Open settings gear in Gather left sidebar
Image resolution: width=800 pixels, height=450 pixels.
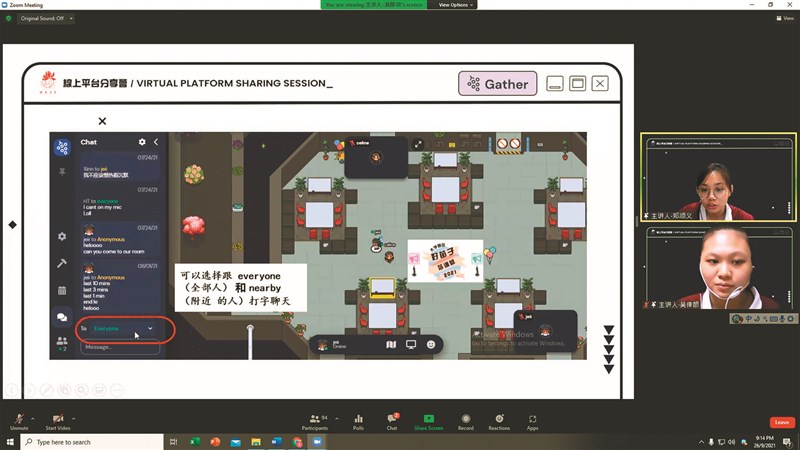pos(62,236)
